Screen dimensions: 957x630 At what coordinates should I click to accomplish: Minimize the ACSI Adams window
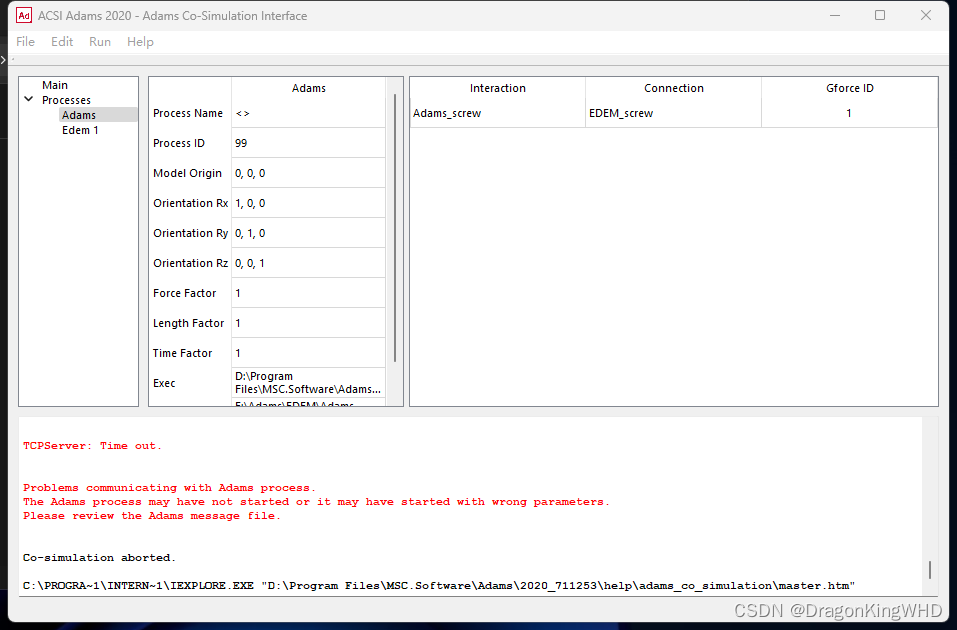(x=834, y=15)
